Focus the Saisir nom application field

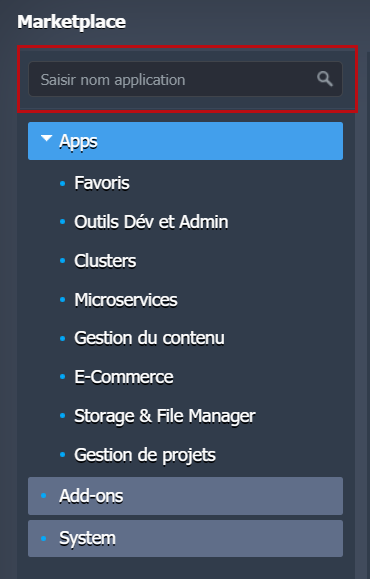[x=185, y=79]
